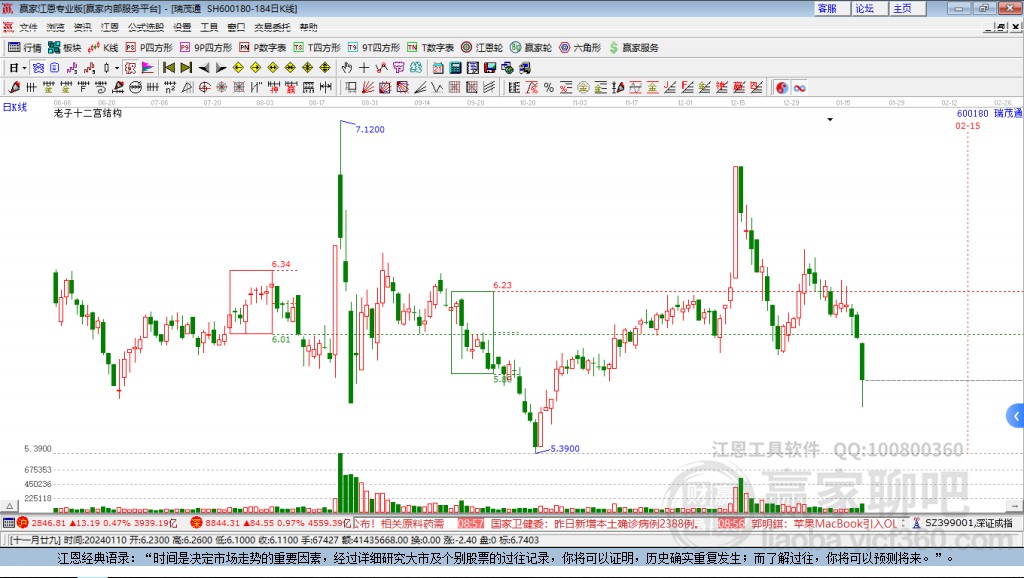Open the T四方形 tool
The width and height of the screenshot is (1024, 578).
click(x=317, y=48)
